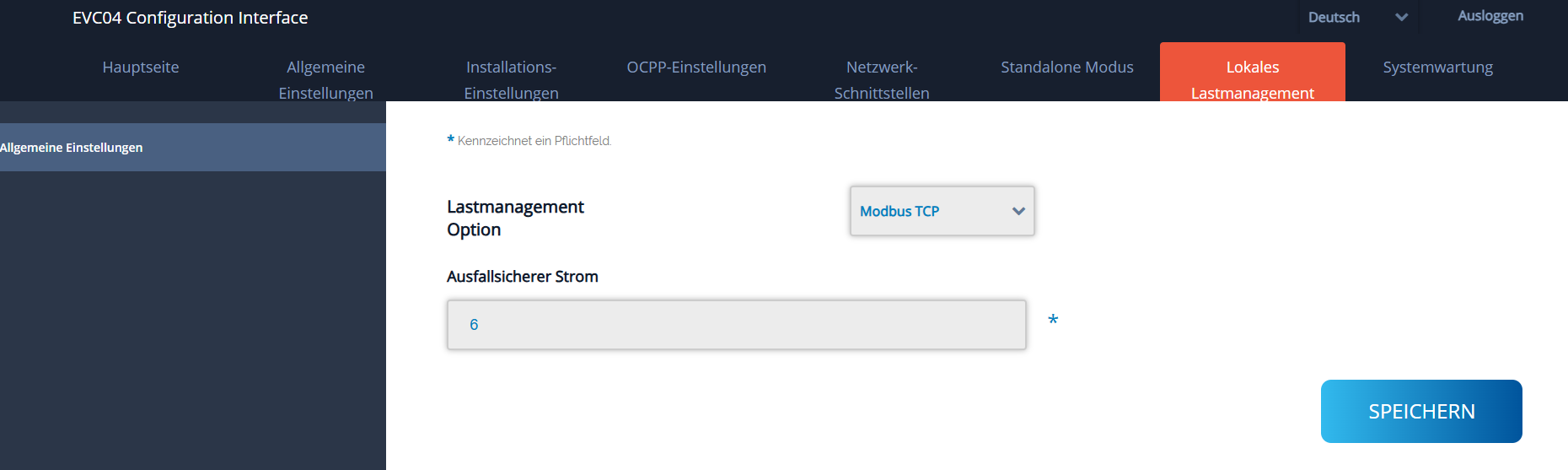The height and width of the screenshot is (470, 1568).
Task: Click the language selector chevron icon
Action: 1401,17
